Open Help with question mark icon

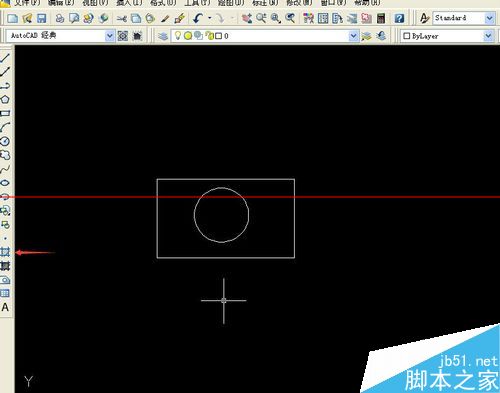[x=399, y=18]
